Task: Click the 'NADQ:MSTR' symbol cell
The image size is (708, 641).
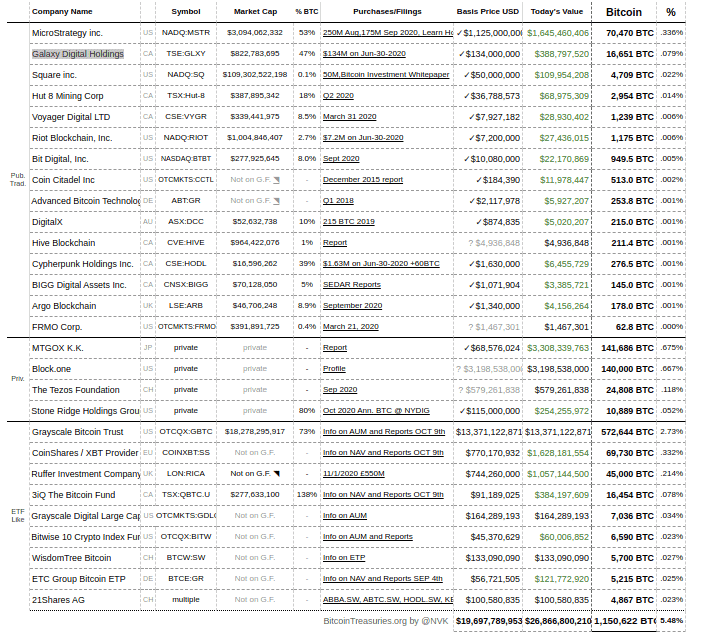Action: 186,33
